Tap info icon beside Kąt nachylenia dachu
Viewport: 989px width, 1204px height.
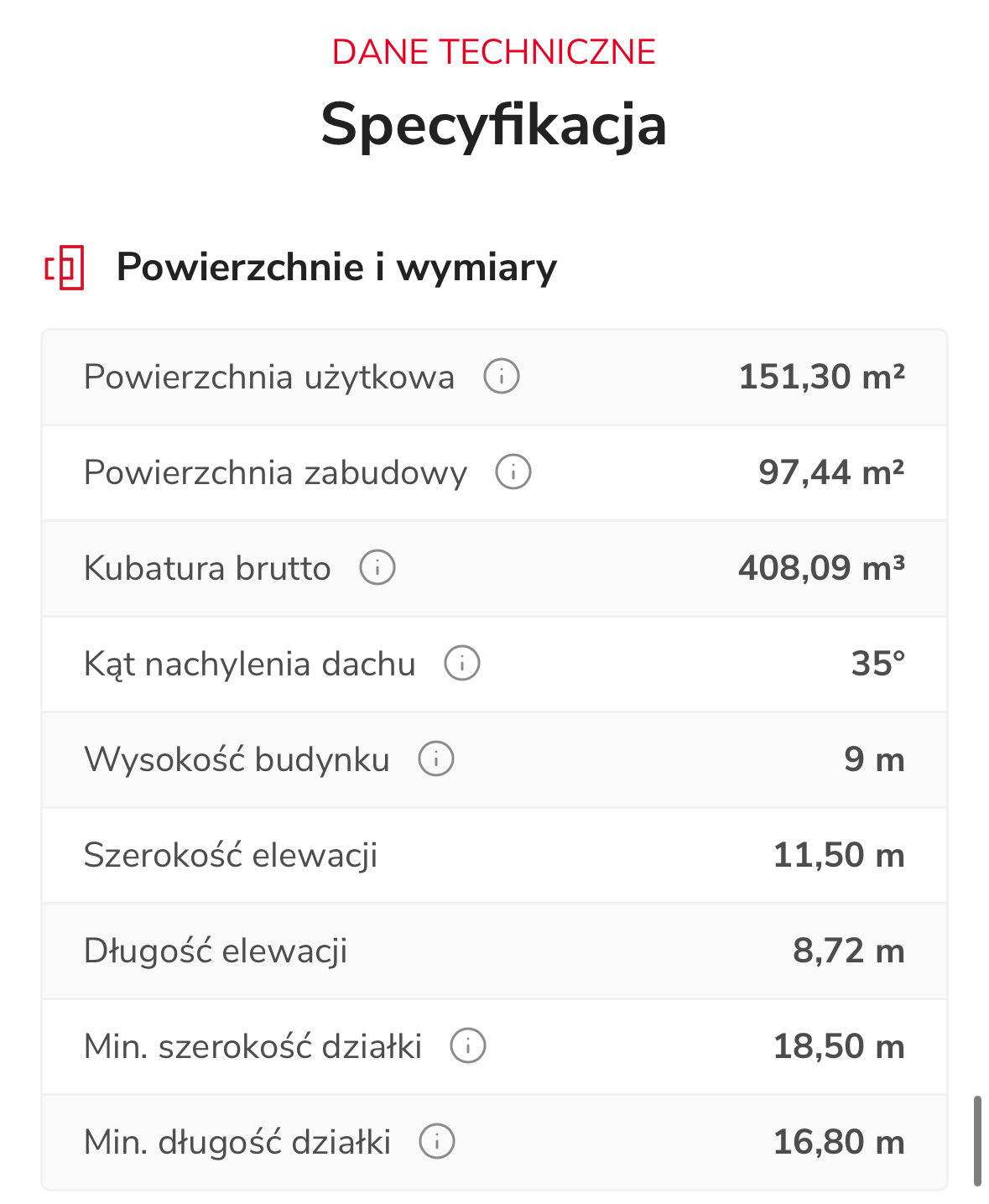[x=462, y=663]
